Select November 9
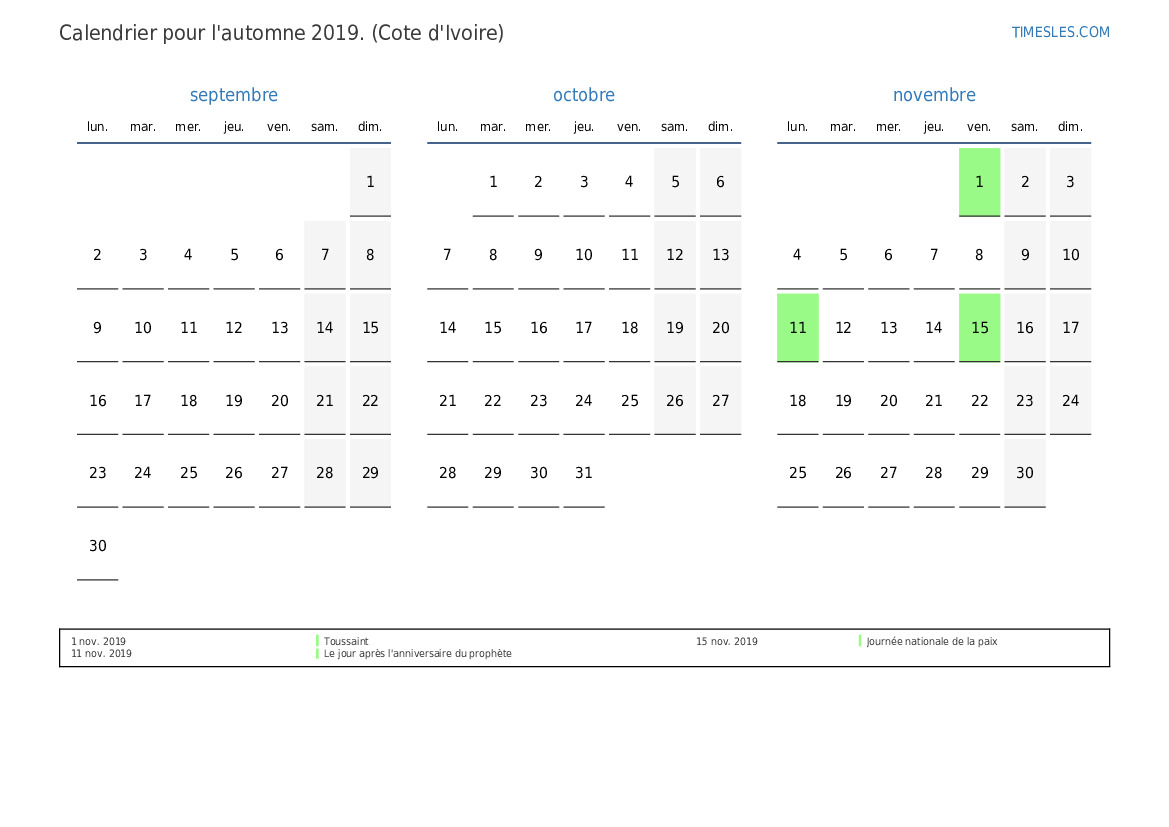 1025,255
